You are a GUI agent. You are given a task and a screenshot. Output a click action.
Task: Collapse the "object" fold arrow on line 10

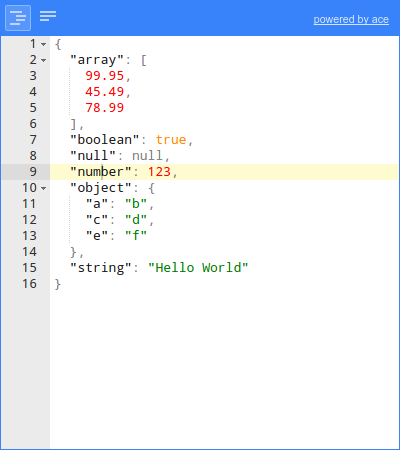[44, 188]
